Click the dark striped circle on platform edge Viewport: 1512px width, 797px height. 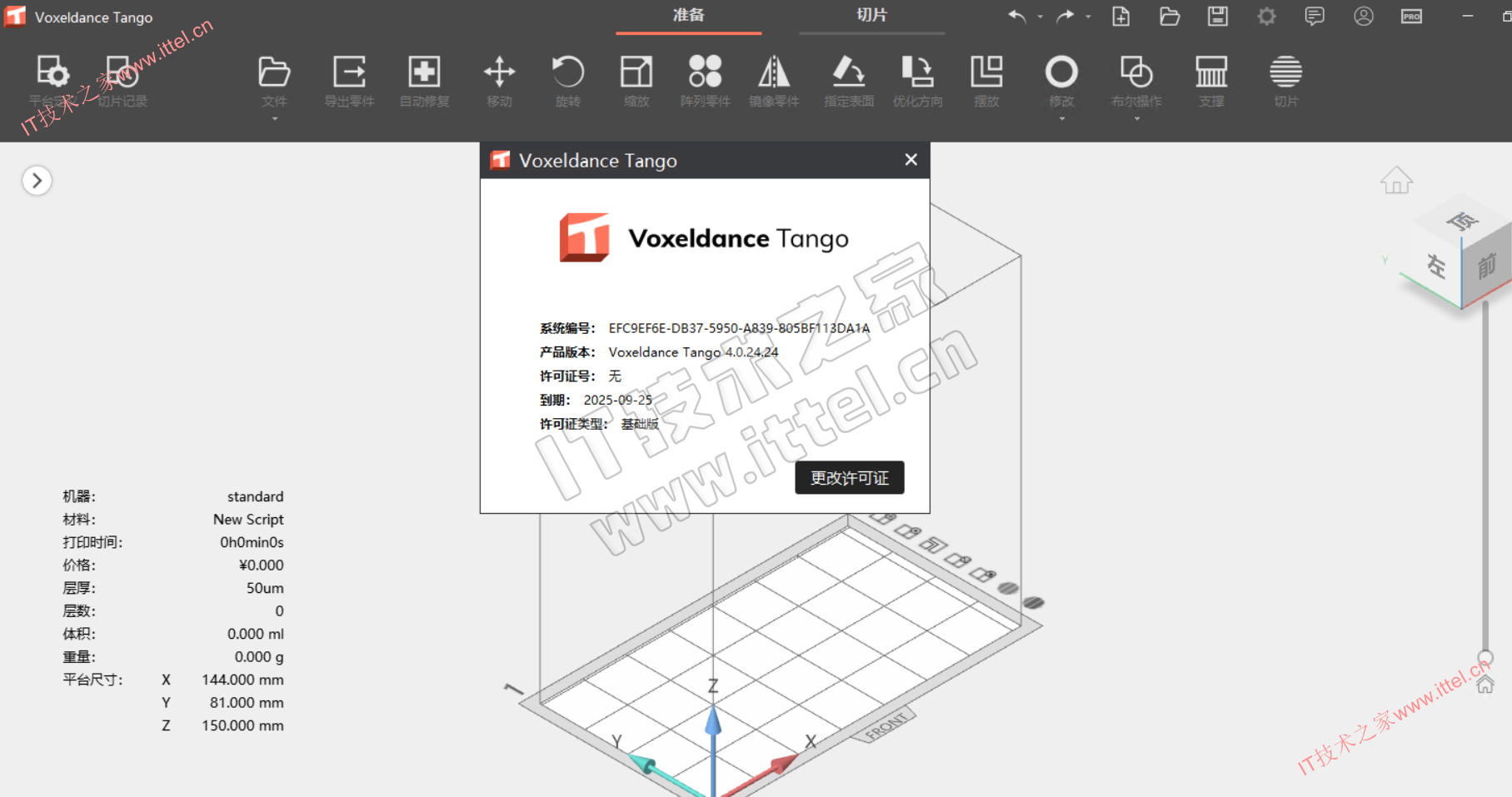(x=1033, y=602)
